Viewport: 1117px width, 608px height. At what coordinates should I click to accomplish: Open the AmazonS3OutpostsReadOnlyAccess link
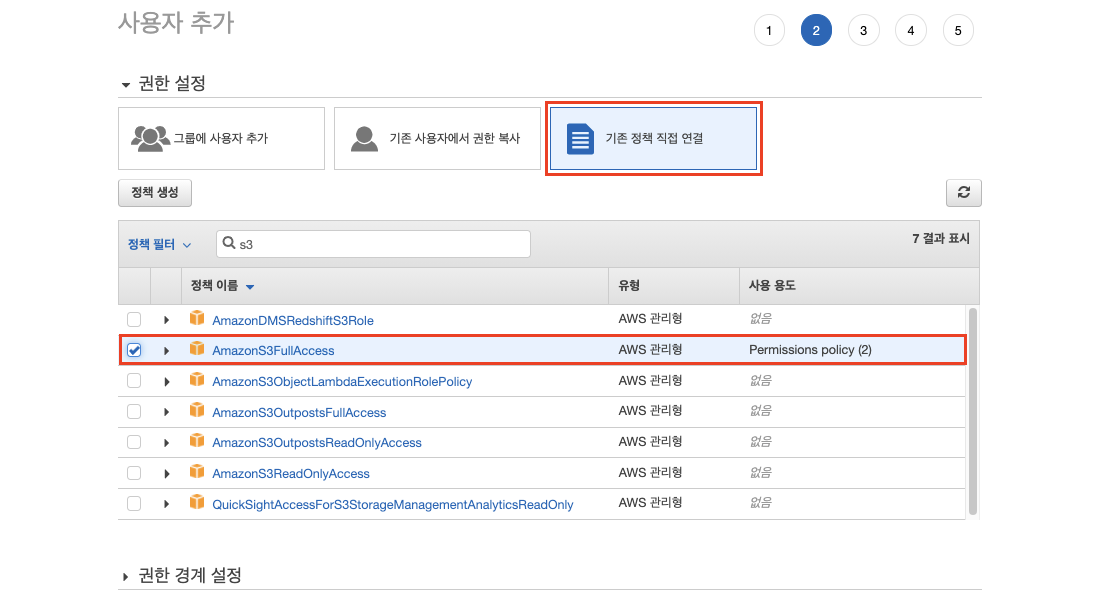(317, 443)
